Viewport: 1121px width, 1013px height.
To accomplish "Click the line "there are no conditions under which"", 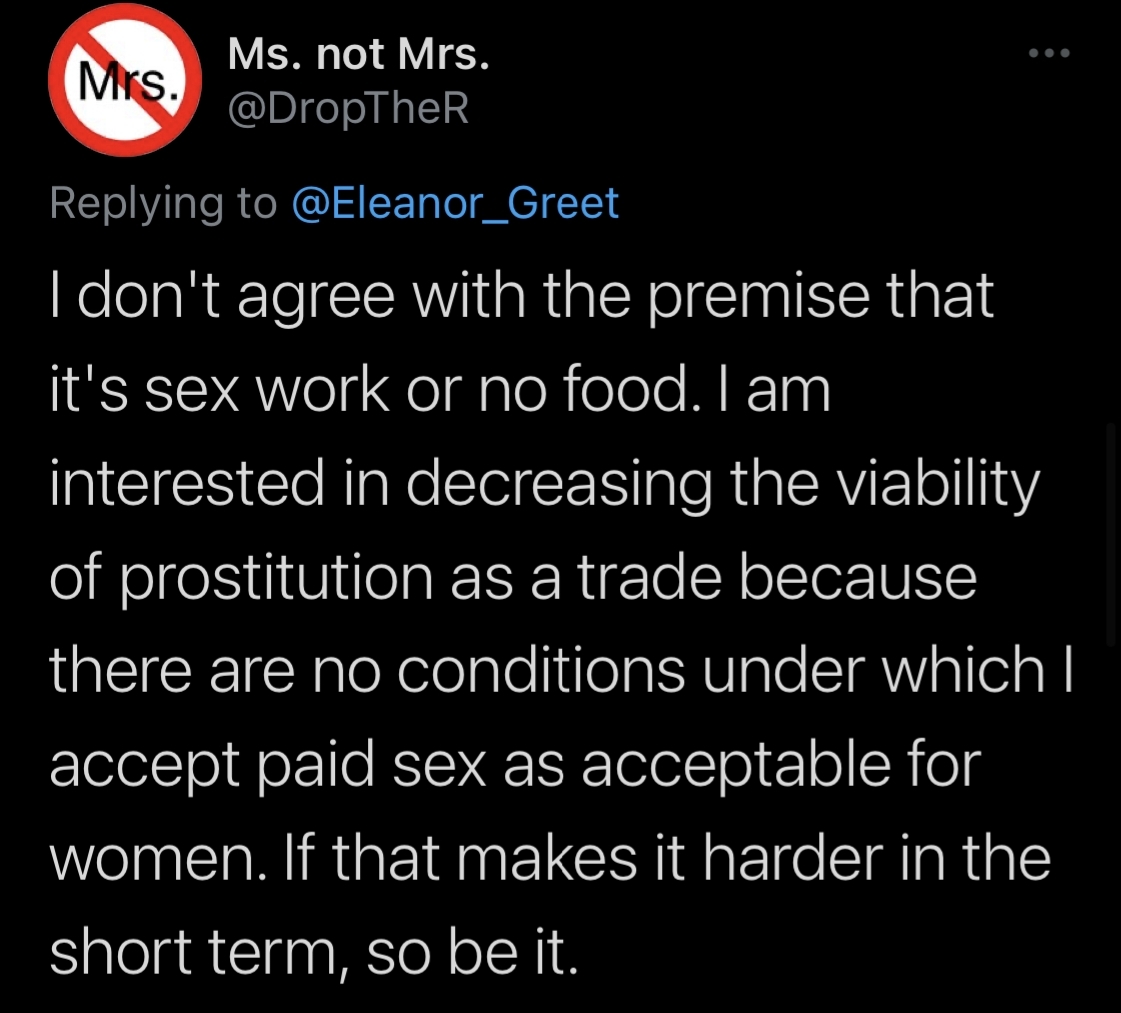I will (560, 670).
